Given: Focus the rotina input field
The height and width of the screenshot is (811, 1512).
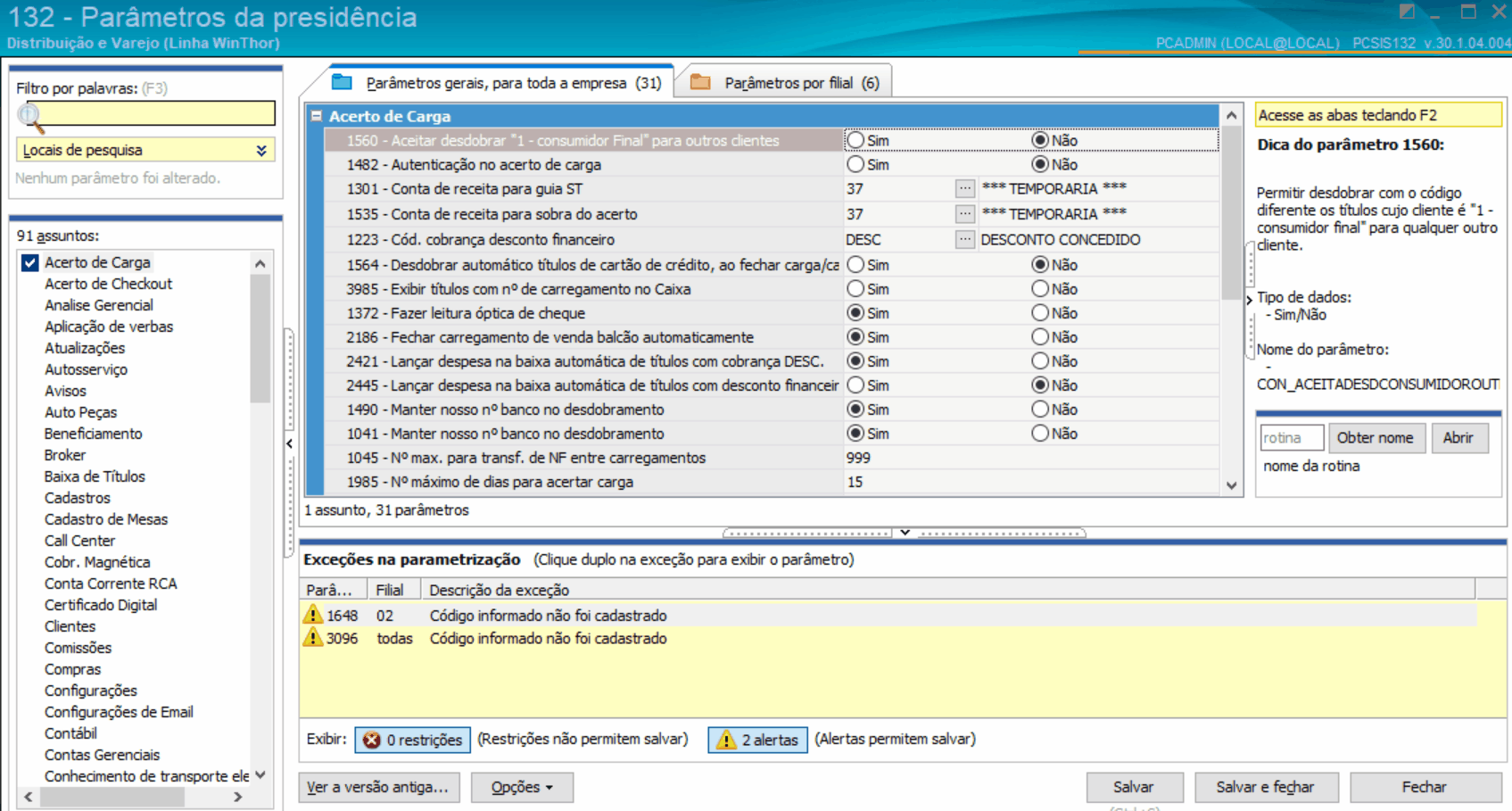Looking at the screenshot, I should point(1291,438).
